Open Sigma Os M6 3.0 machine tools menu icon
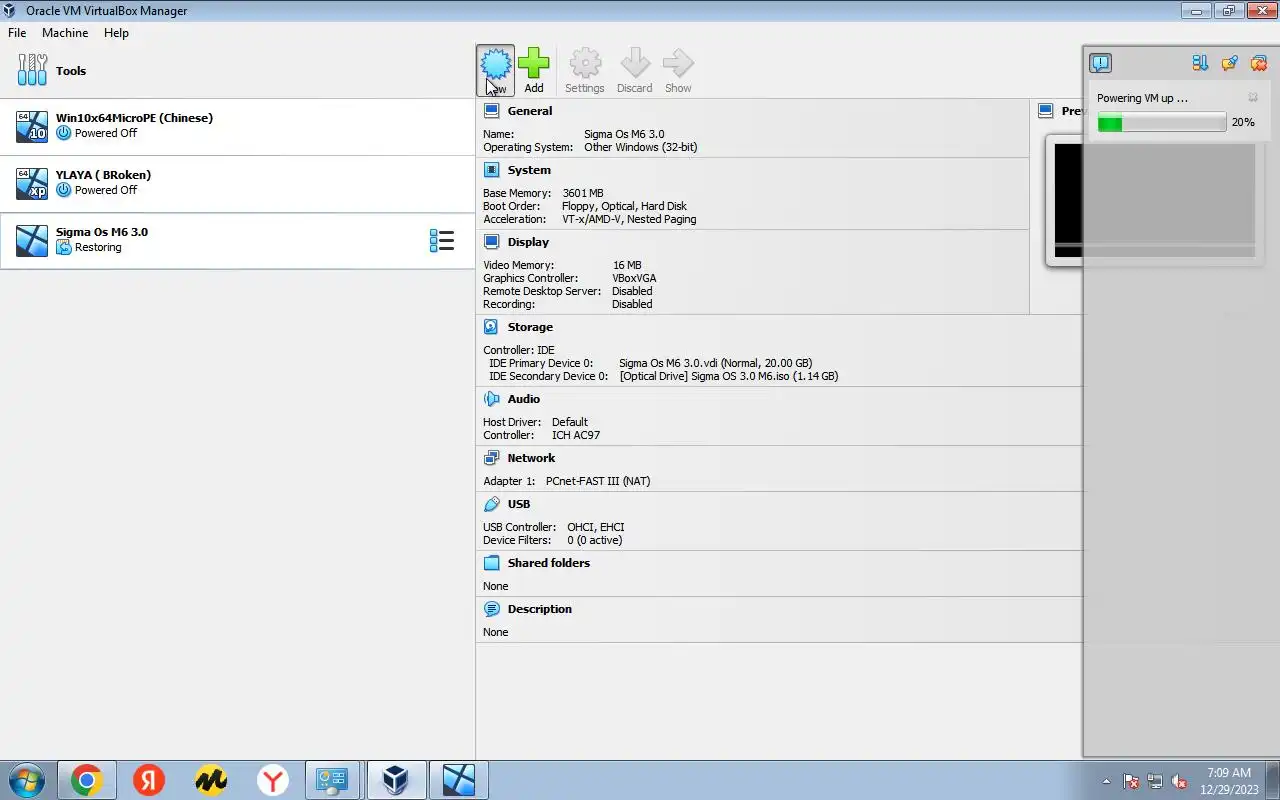 (x=442, y=240)
